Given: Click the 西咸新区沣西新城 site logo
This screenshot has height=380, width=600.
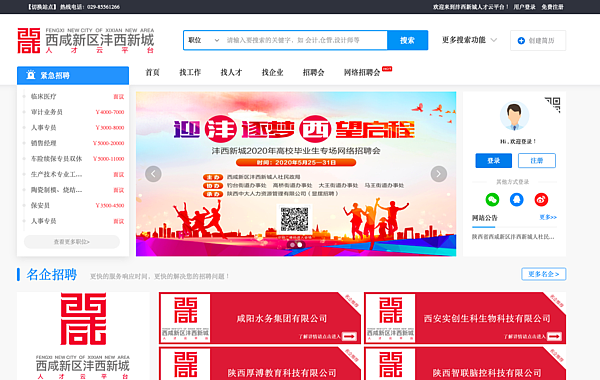Looking at the screenshot, I should pos(86,41).
